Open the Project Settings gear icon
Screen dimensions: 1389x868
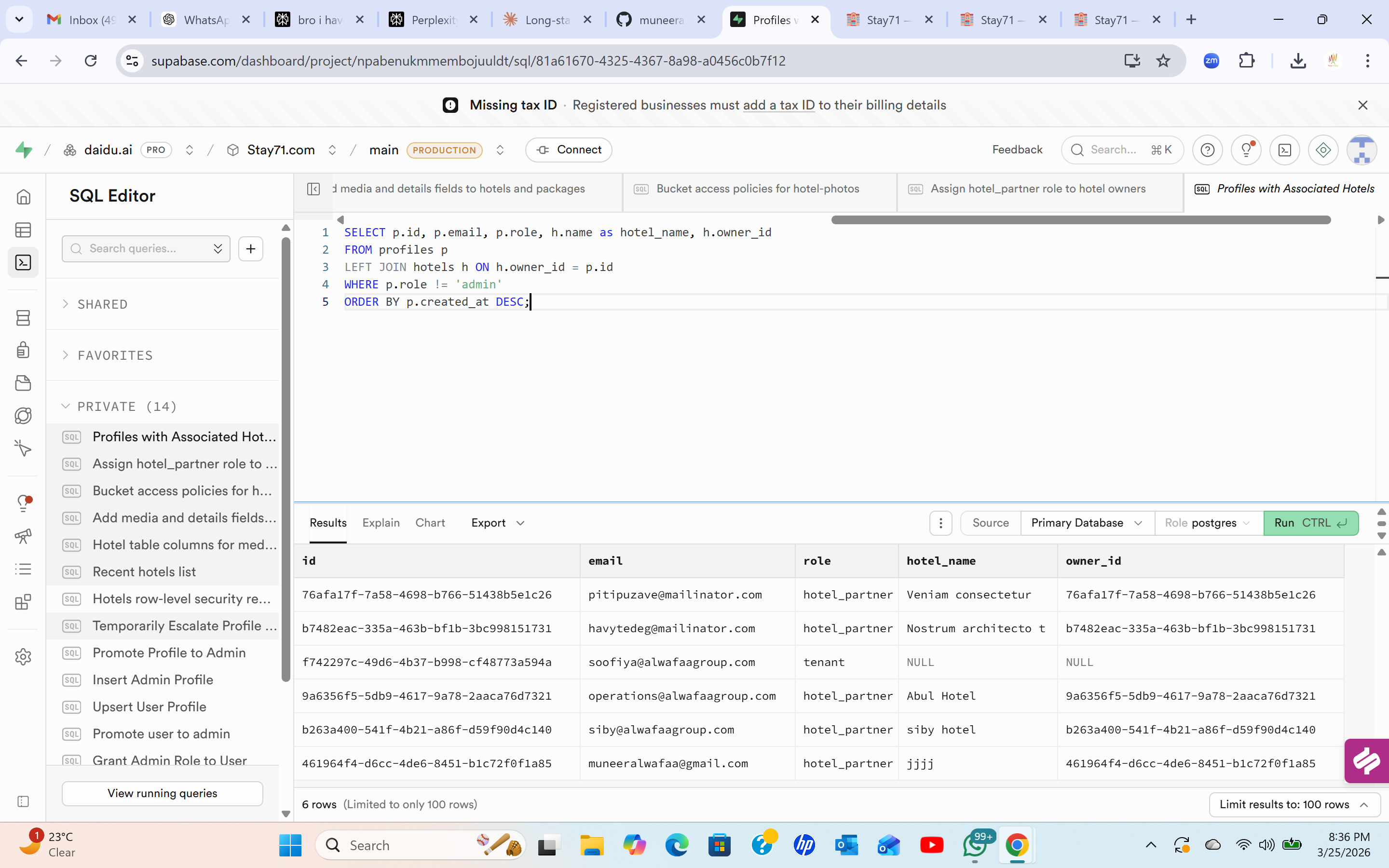point(23,657)
